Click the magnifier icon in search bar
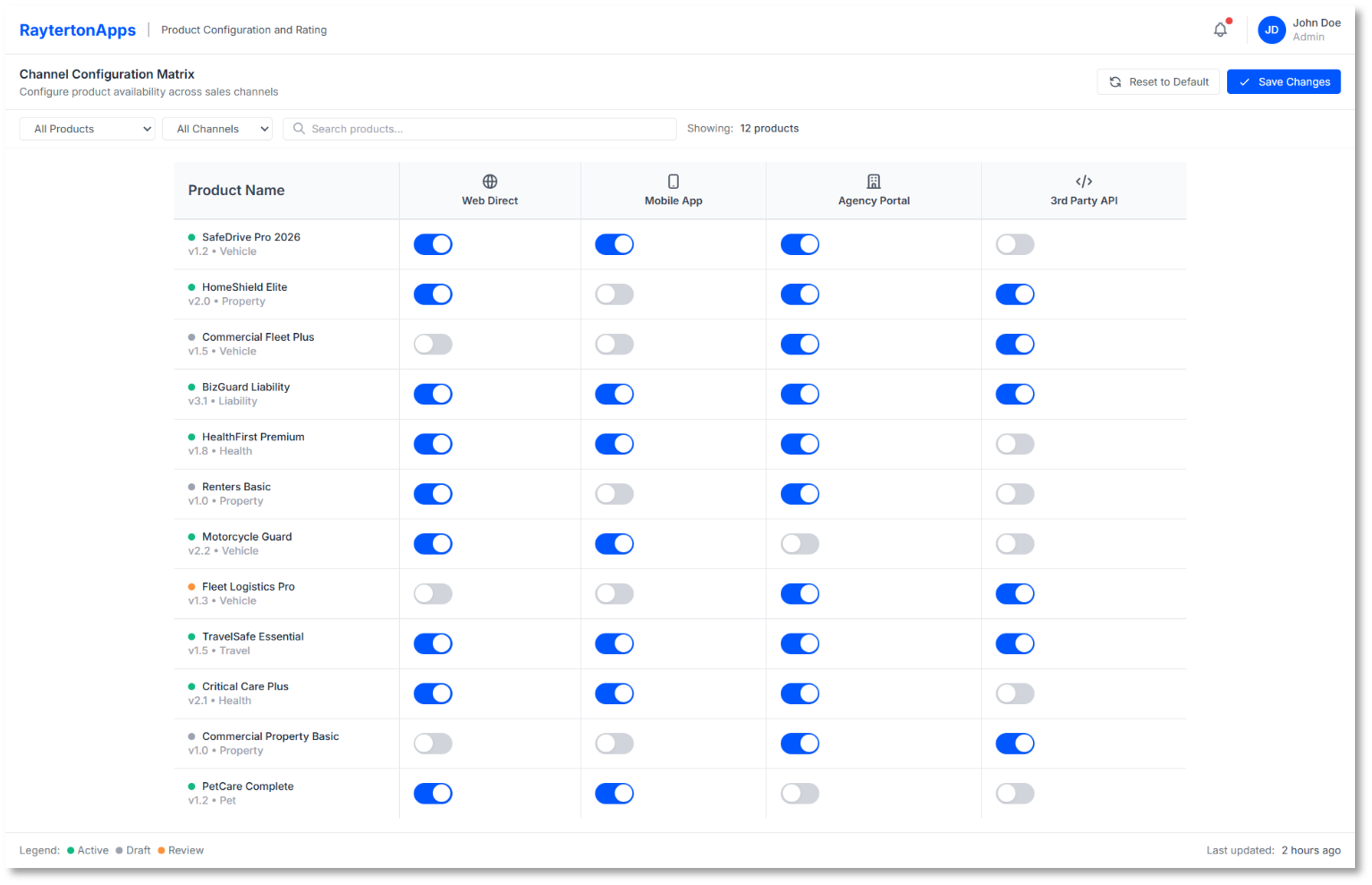This screenshot has width=1372, height=885. [300, 129]
